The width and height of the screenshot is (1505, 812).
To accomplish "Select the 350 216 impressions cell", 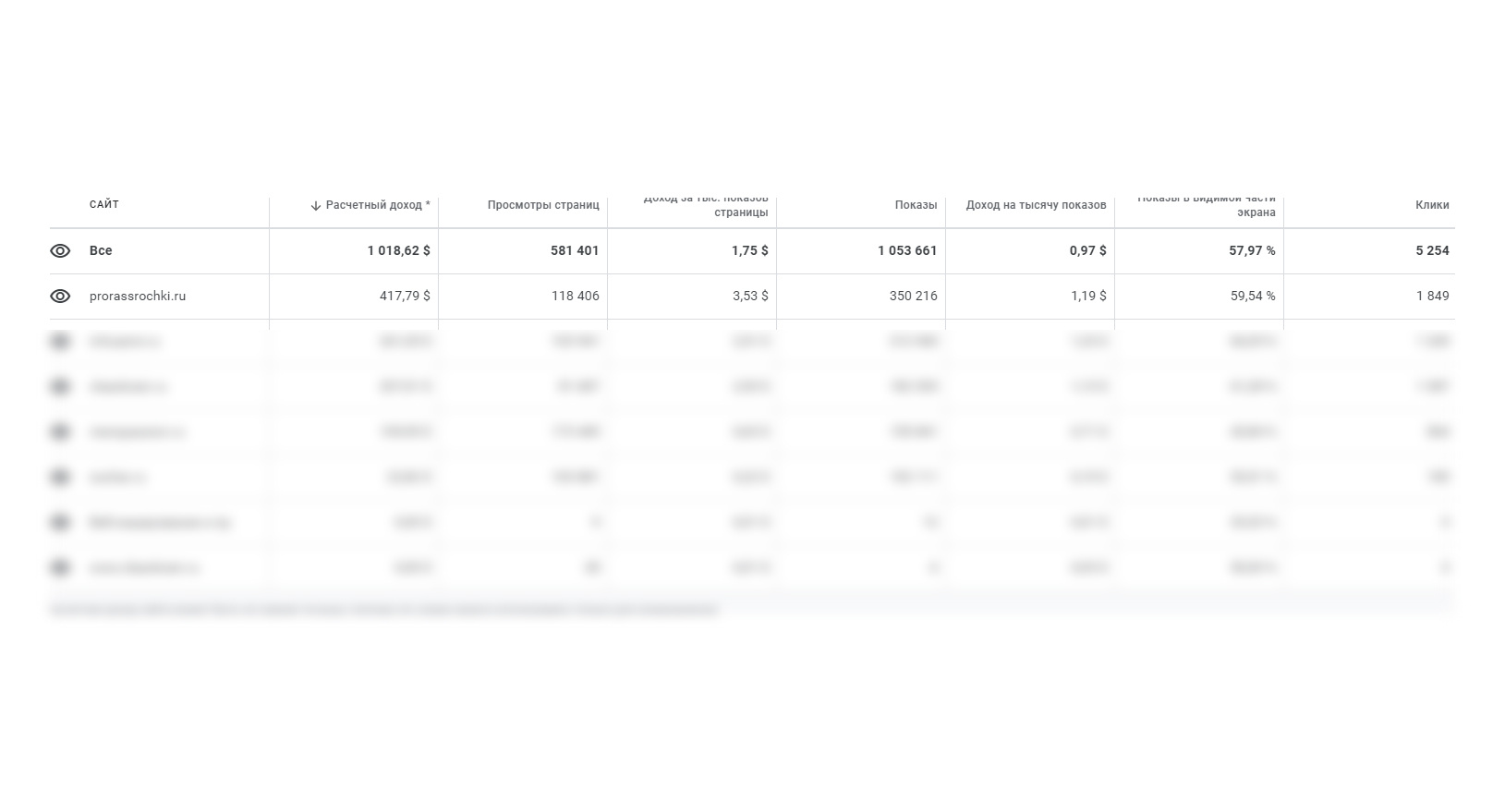I will tap(914, 297).
